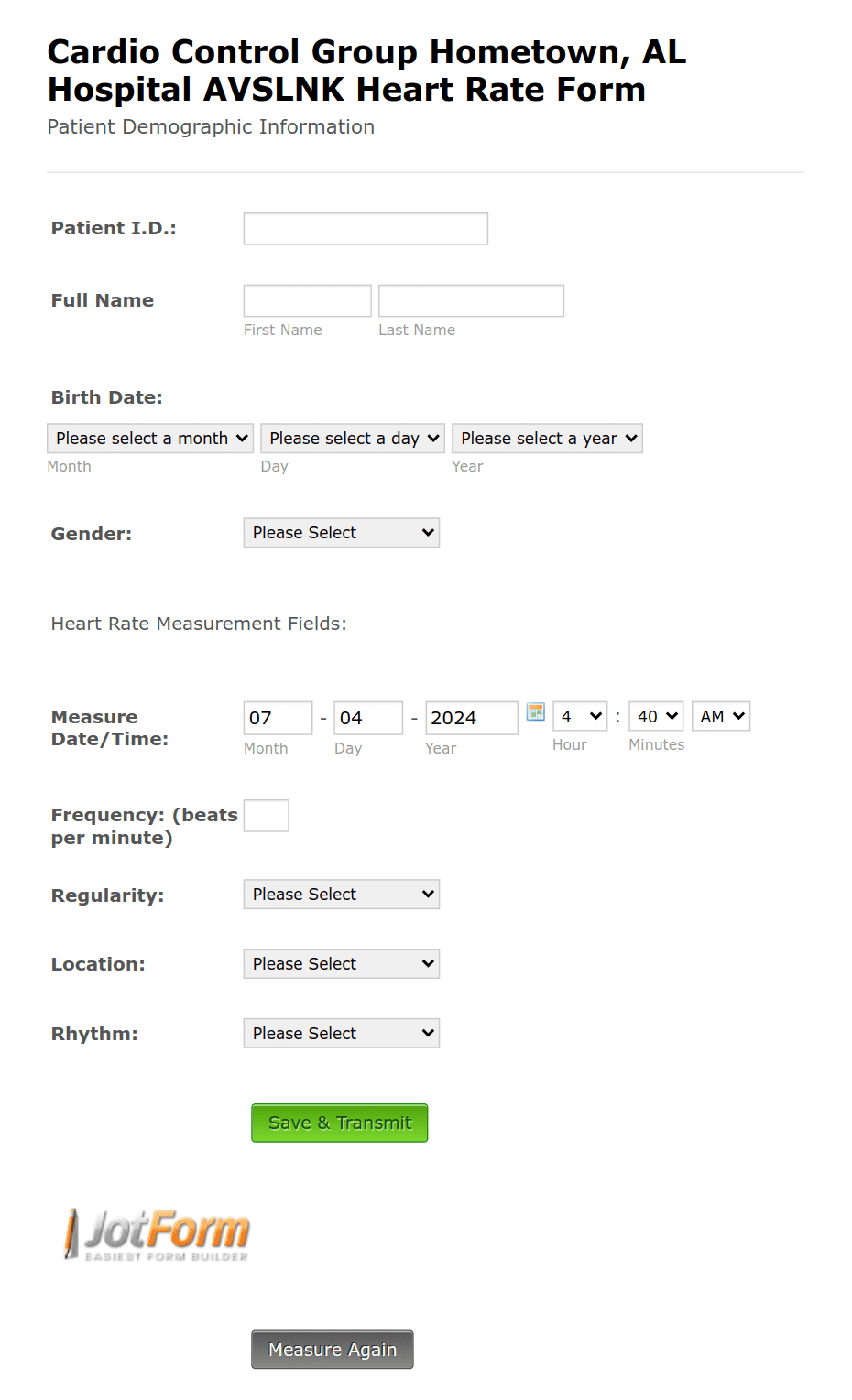Click the Frequency beats per minute field
The height and width of the screenshot is (1400, 852).
coord(266,815)
